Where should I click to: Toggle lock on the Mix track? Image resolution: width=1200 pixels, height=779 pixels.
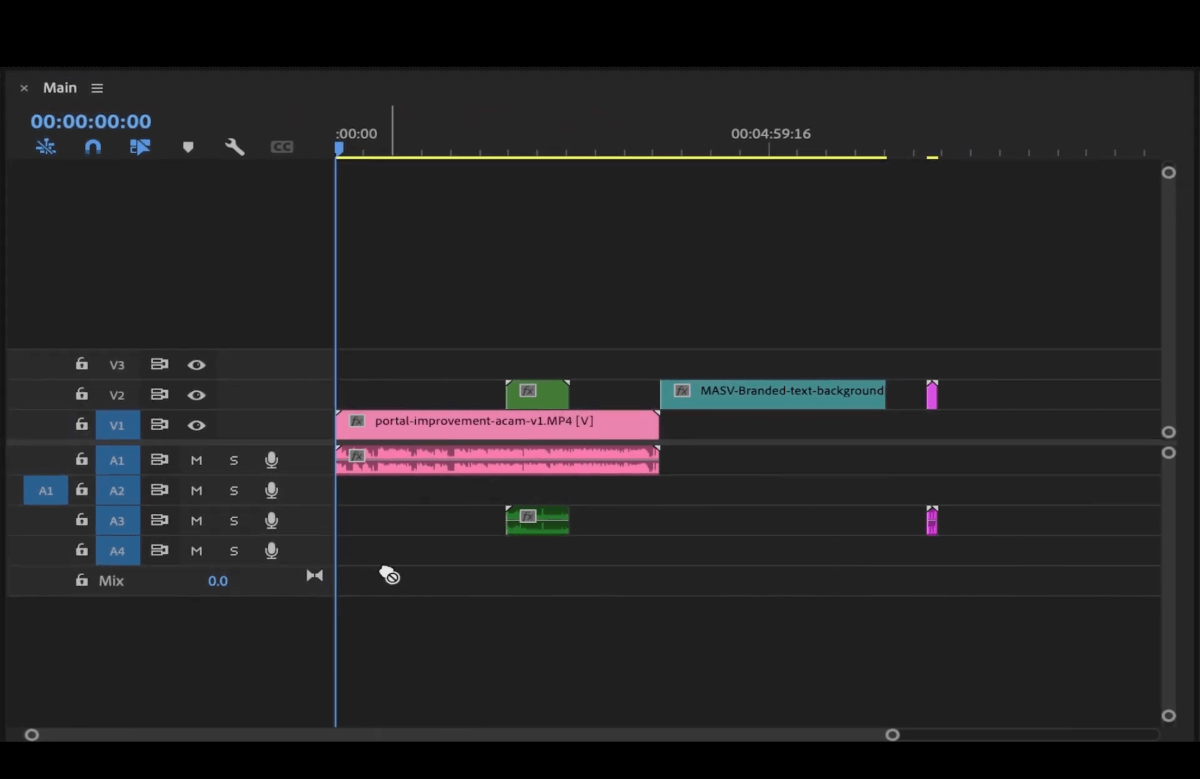point(82,580)
